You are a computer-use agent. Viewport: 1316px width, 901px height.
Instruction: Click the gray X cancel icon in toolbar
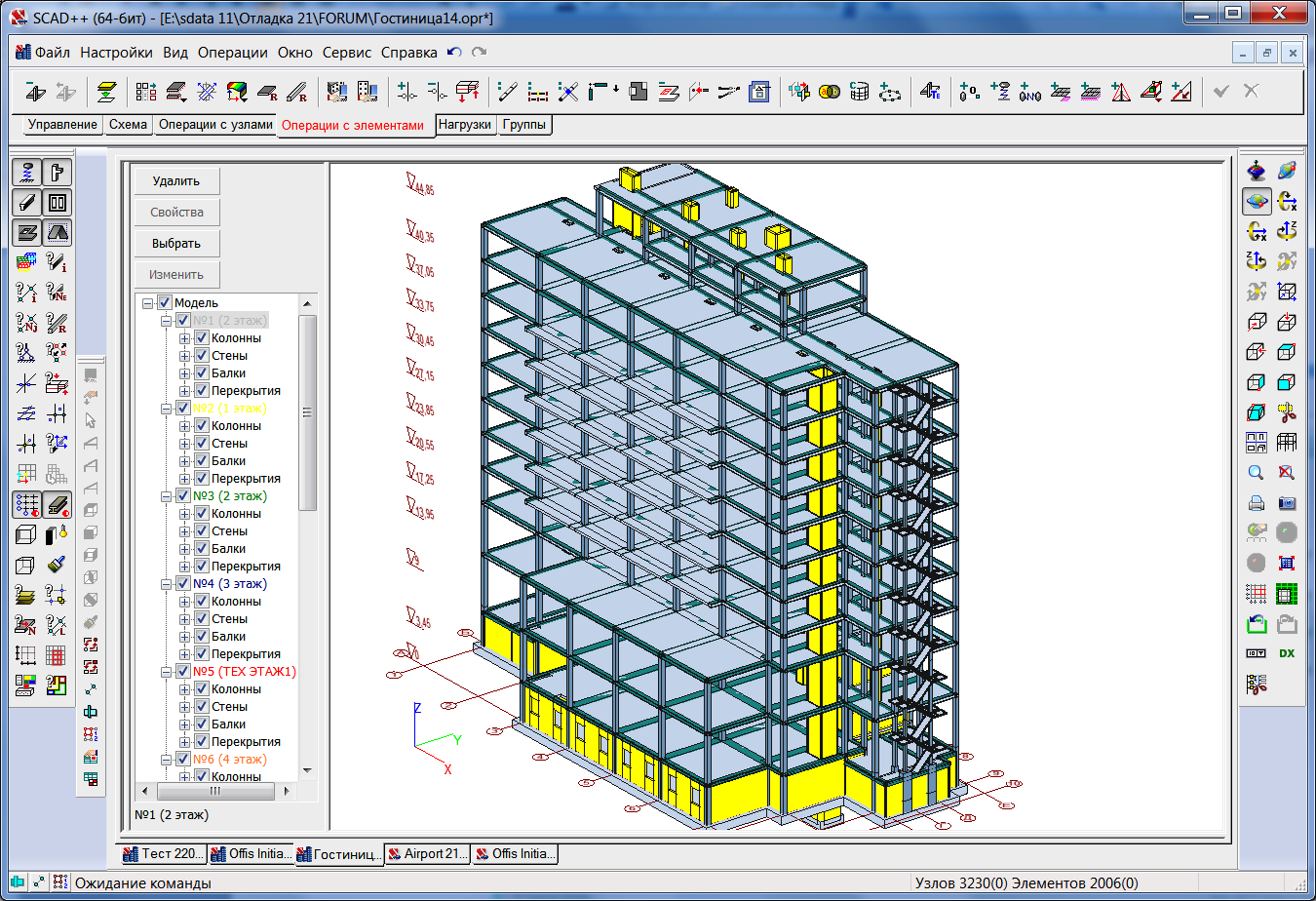(1252, 91)
